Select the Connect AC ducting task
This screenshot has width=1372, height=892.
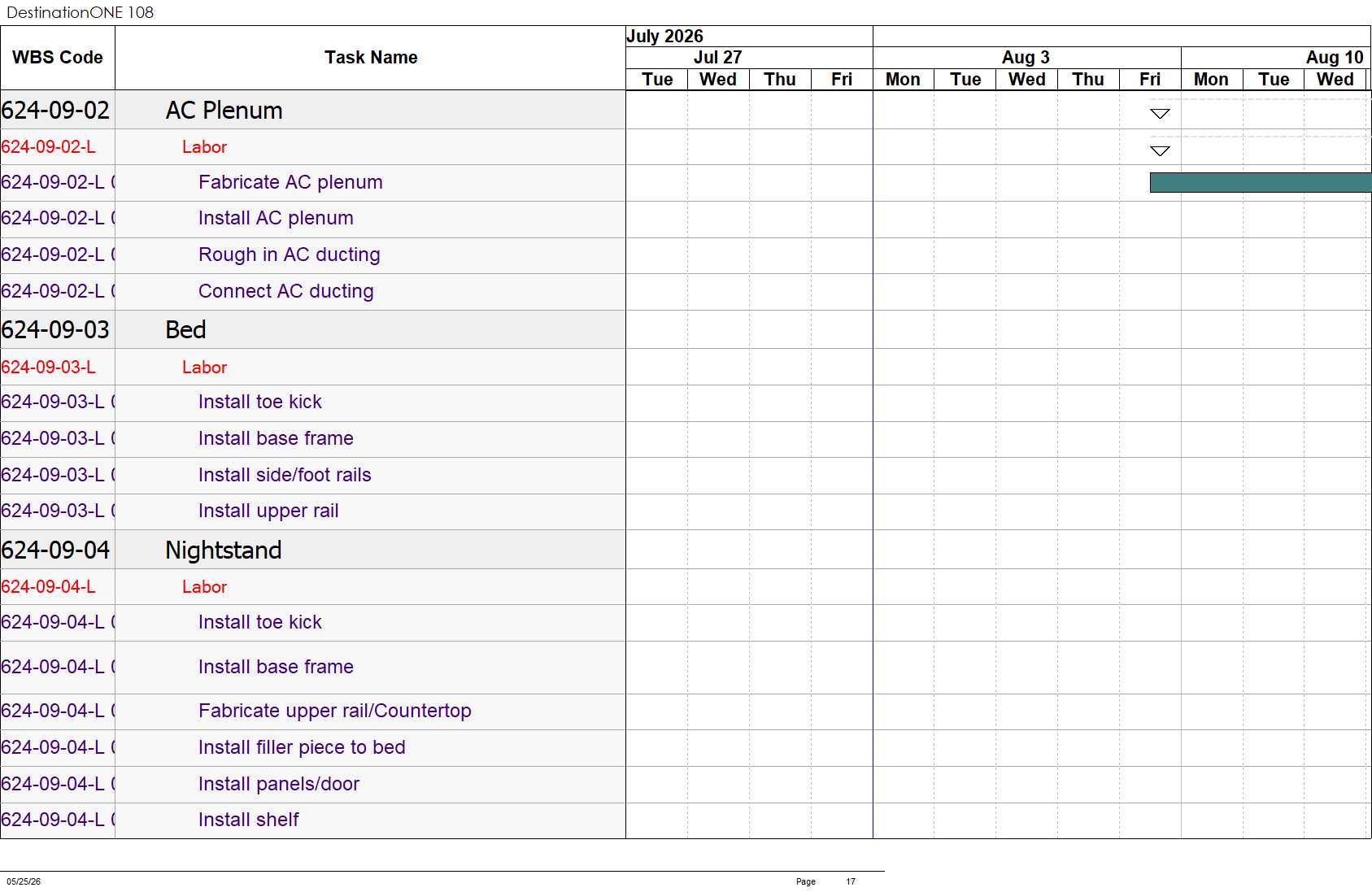tap(286, 291)
